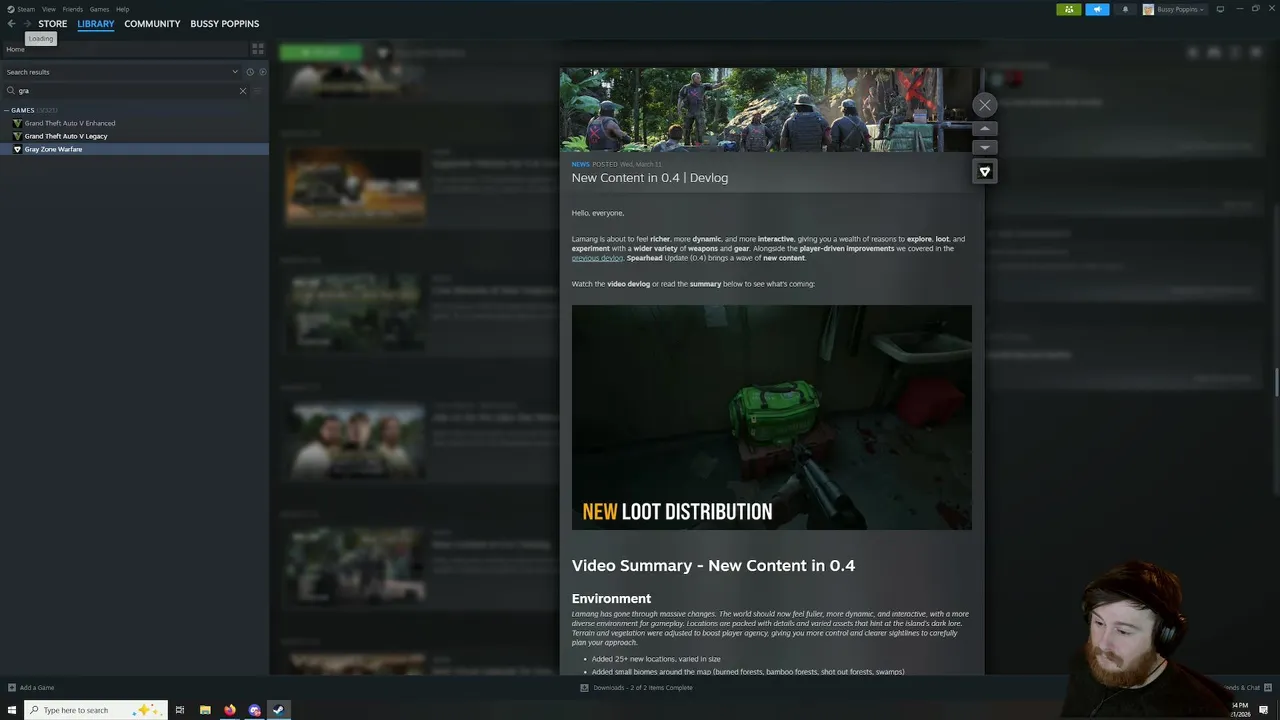Open Gray Zone Warfare hub icon in overlay
This screenshot has width=1280, height=720.
(x=985, y=172)
